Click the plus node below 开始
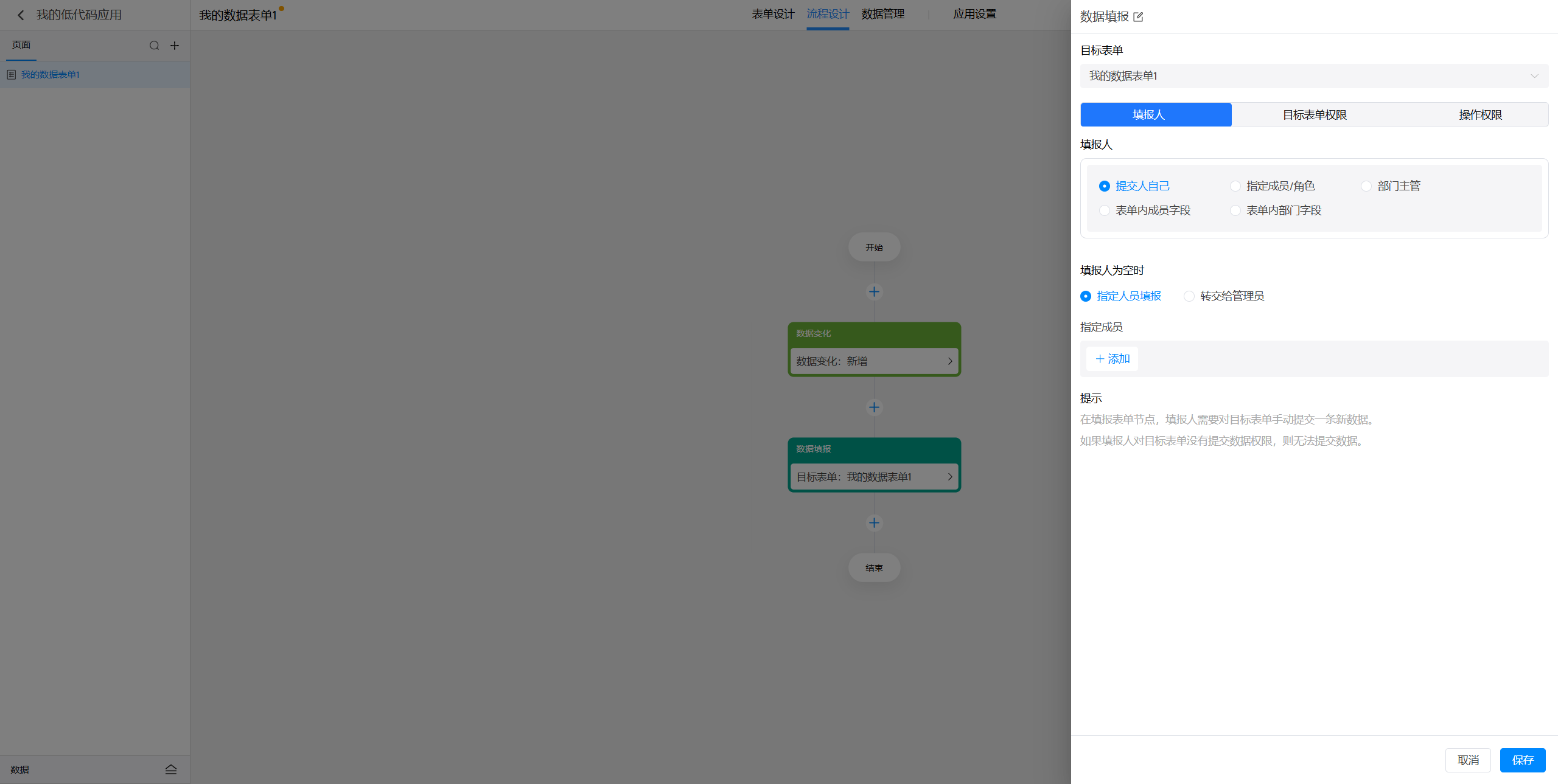 point(874,292)
